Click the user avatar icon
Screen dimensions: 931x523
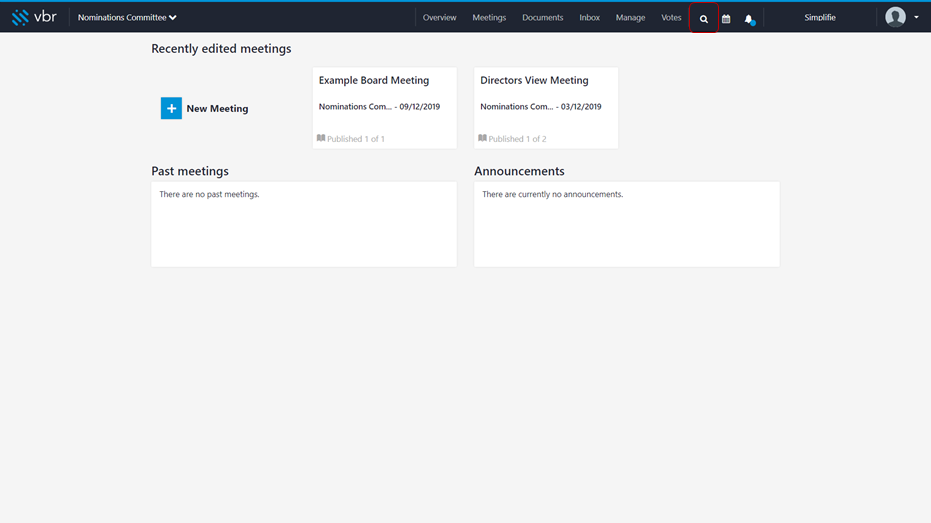895,17
